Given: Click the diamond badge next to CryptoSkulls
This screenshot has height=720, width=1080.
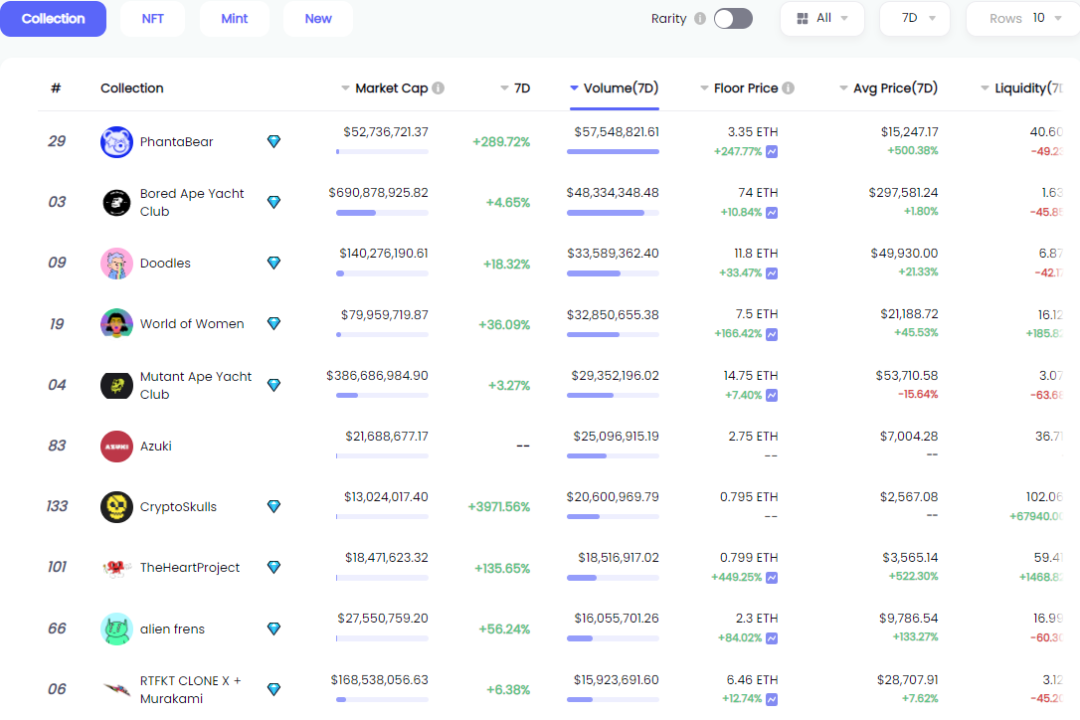Looking at the screenshot, I should tap(274, 506).
